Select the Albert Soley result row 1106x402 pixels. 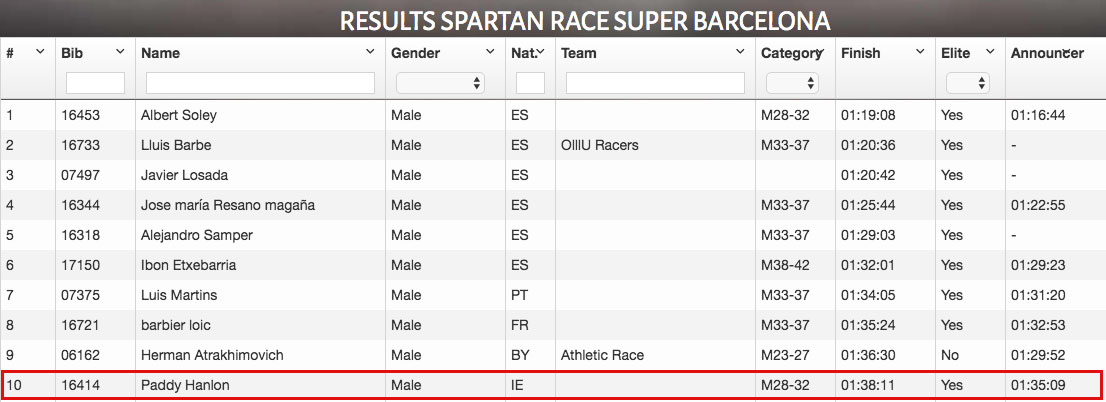click(552, 115)
